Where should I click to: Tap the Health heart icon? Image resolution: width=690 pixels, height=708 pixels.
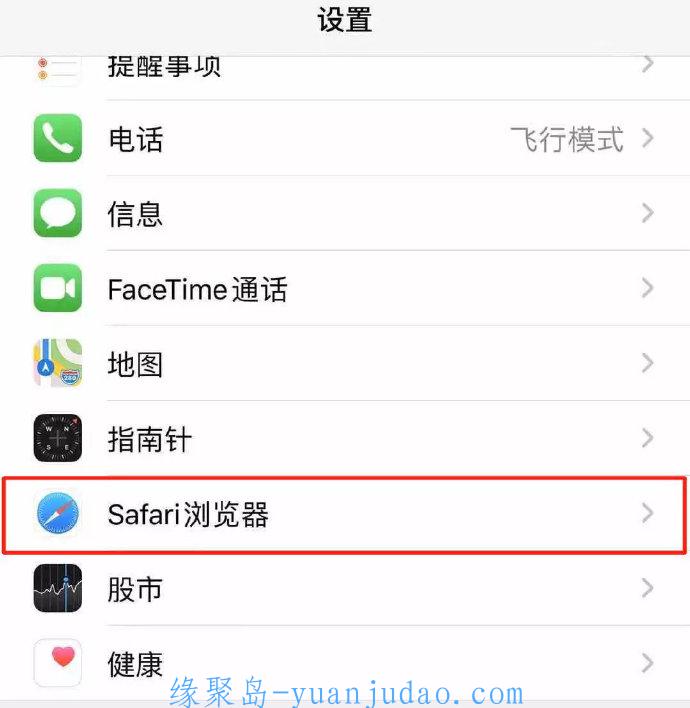[58, 663]
